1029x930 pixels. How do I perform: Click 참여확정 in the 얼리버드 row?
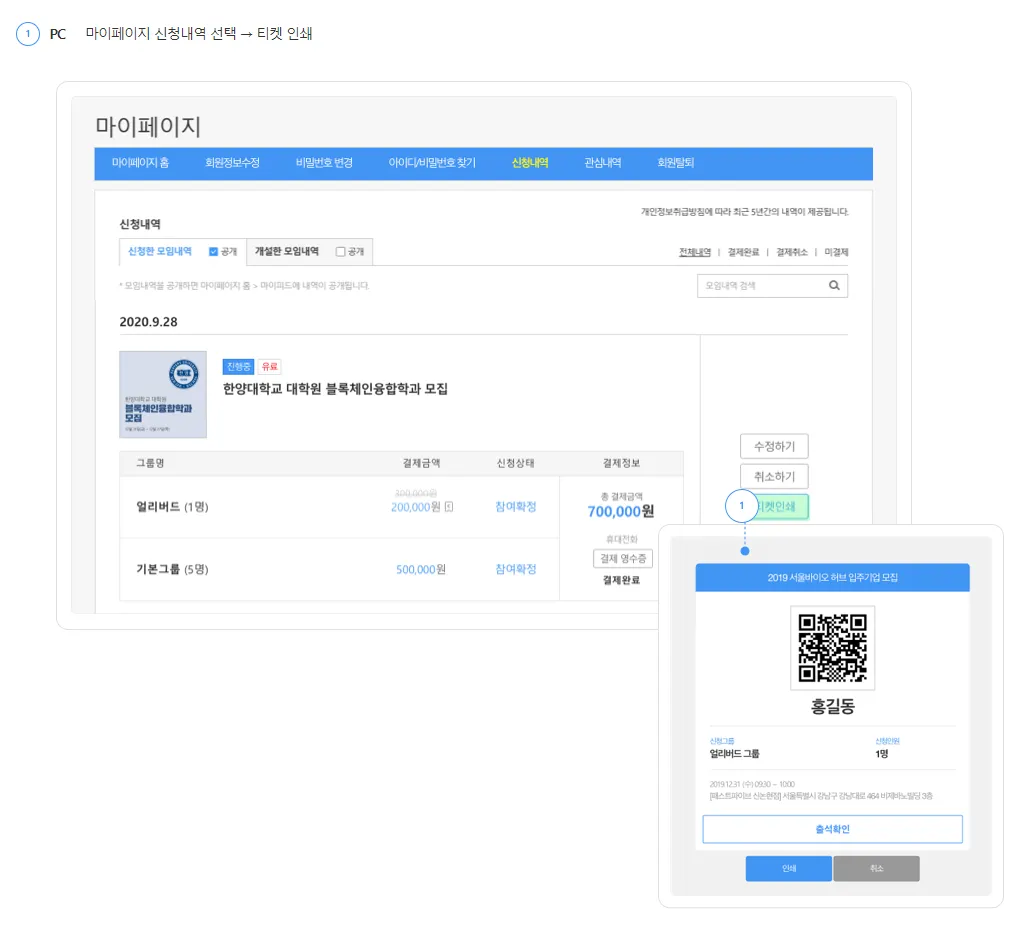tap(516, 507)
